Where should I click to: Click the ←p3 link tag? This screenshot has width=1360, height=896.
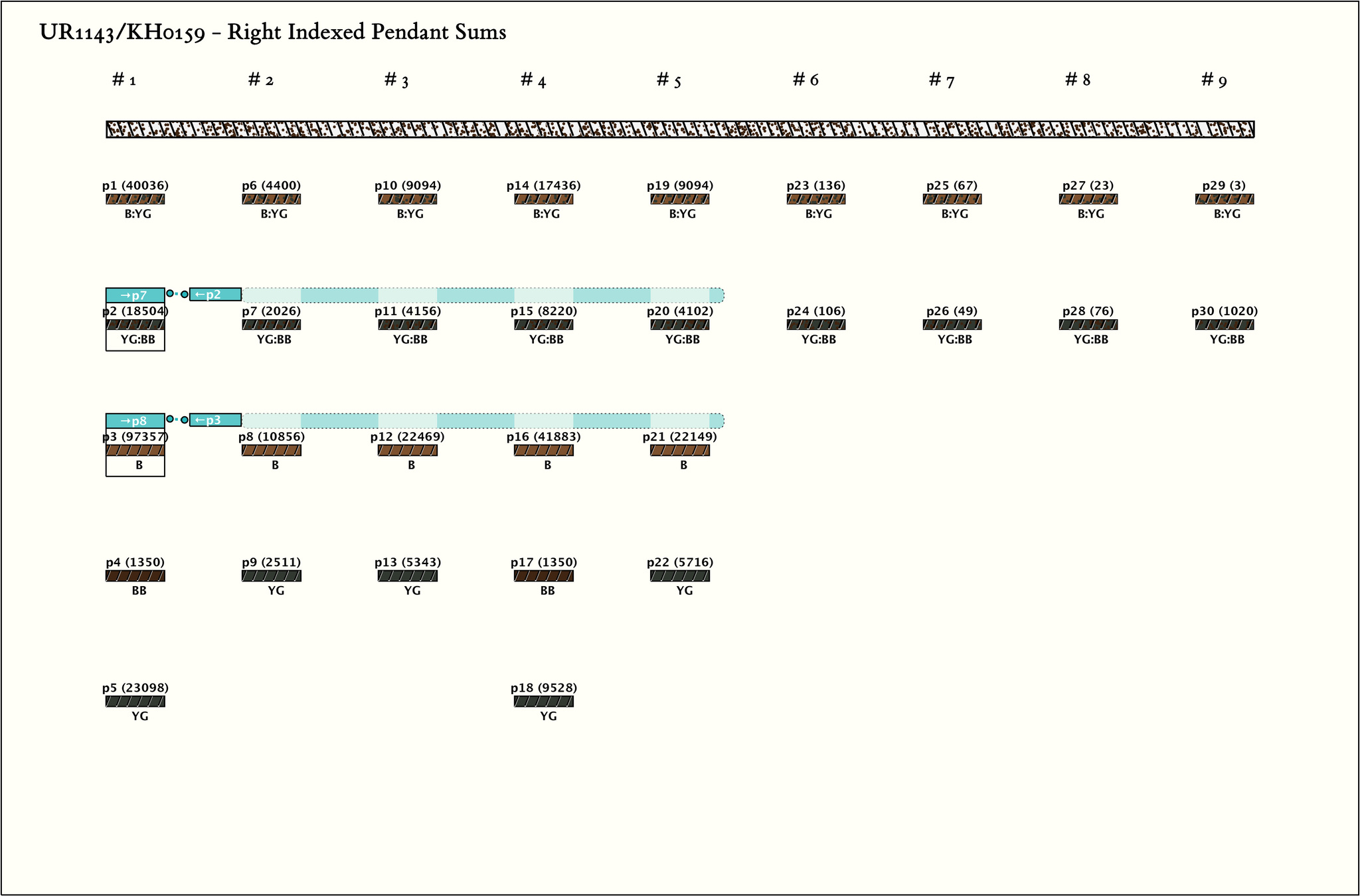[215, 420]
